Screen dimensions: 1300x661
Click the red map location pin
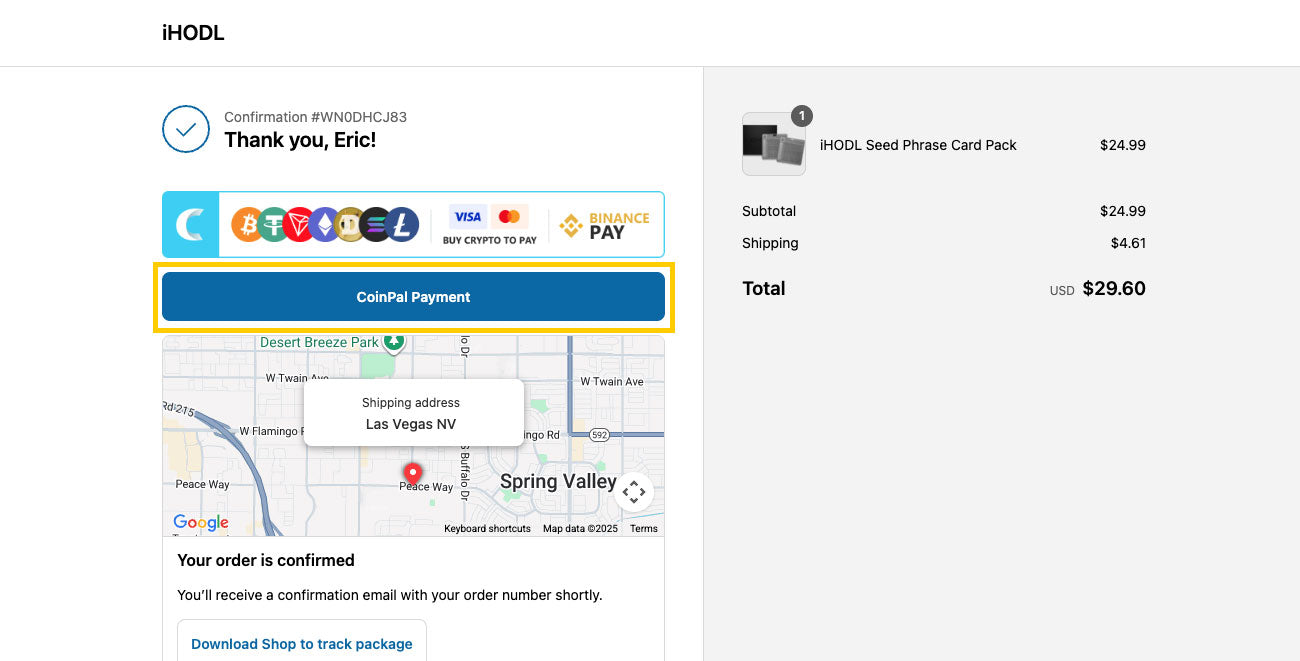(x=412, y=473)
